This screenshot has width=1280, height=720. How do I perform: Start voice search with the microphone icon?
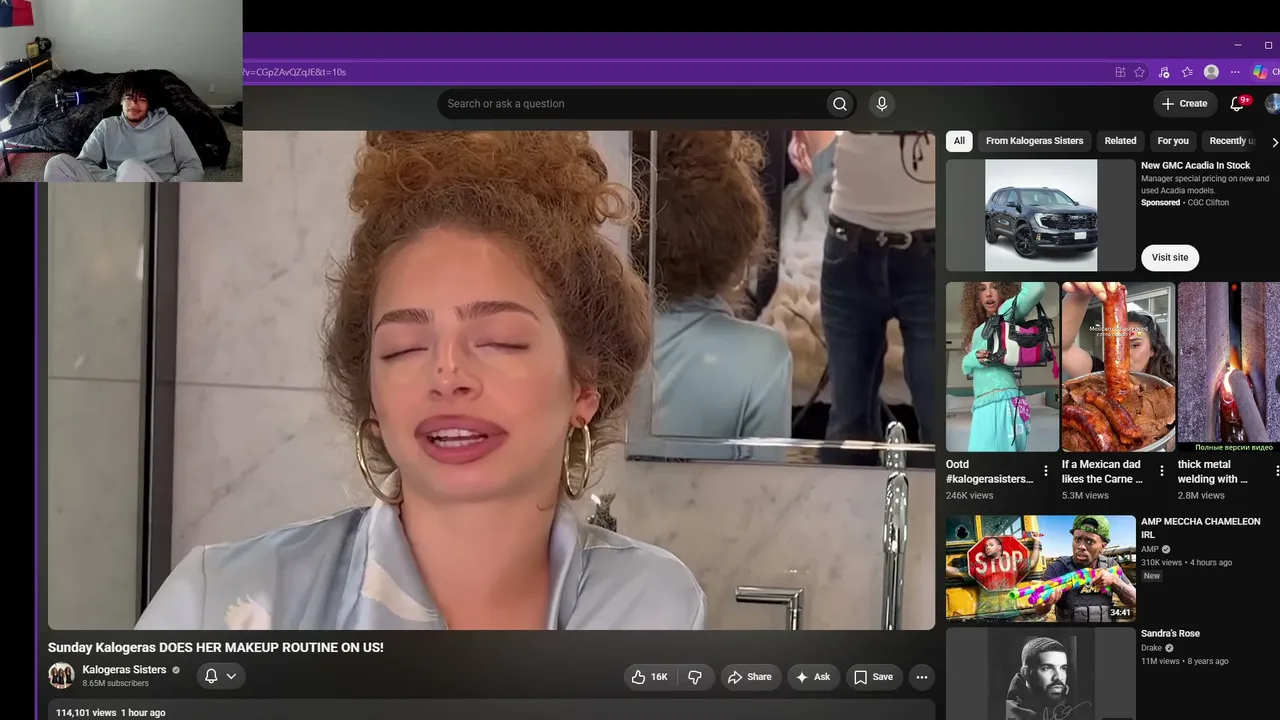click(x=881, y=104)
